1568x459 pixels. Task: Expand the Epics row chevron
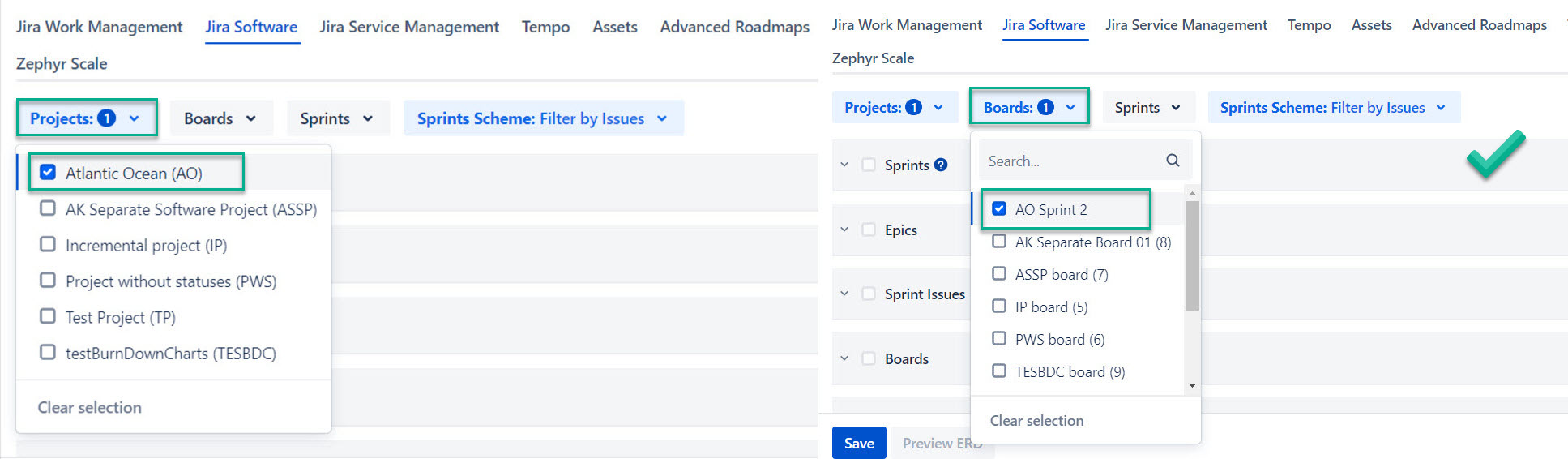click(x=844, y=229)
